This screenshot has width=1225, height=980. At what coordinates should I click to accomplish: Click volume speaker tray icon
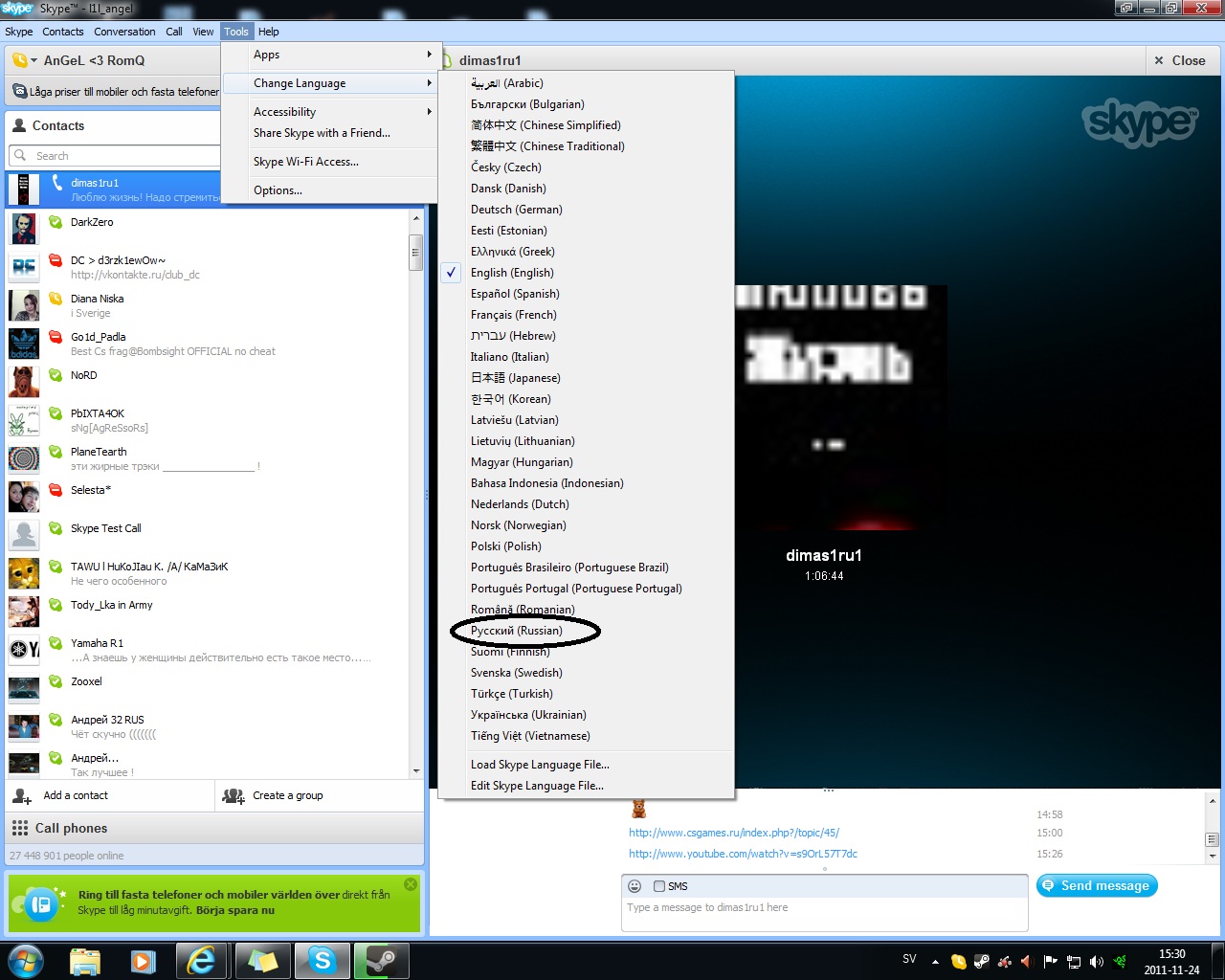tap(1097, 961)
